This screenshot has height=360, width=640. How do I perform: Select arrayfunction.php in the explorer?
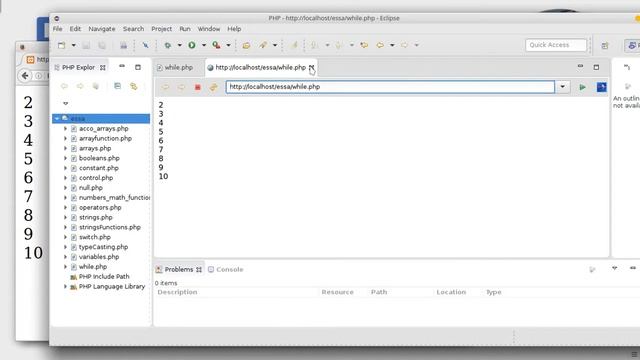(x=105, y=138)
